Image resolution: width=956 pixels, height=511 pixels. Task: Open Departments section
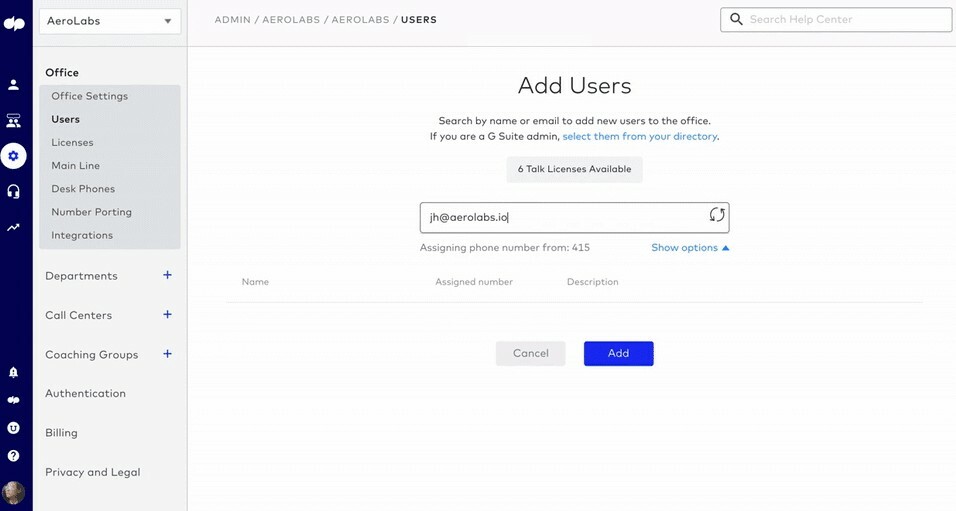[x=81, y=276]
